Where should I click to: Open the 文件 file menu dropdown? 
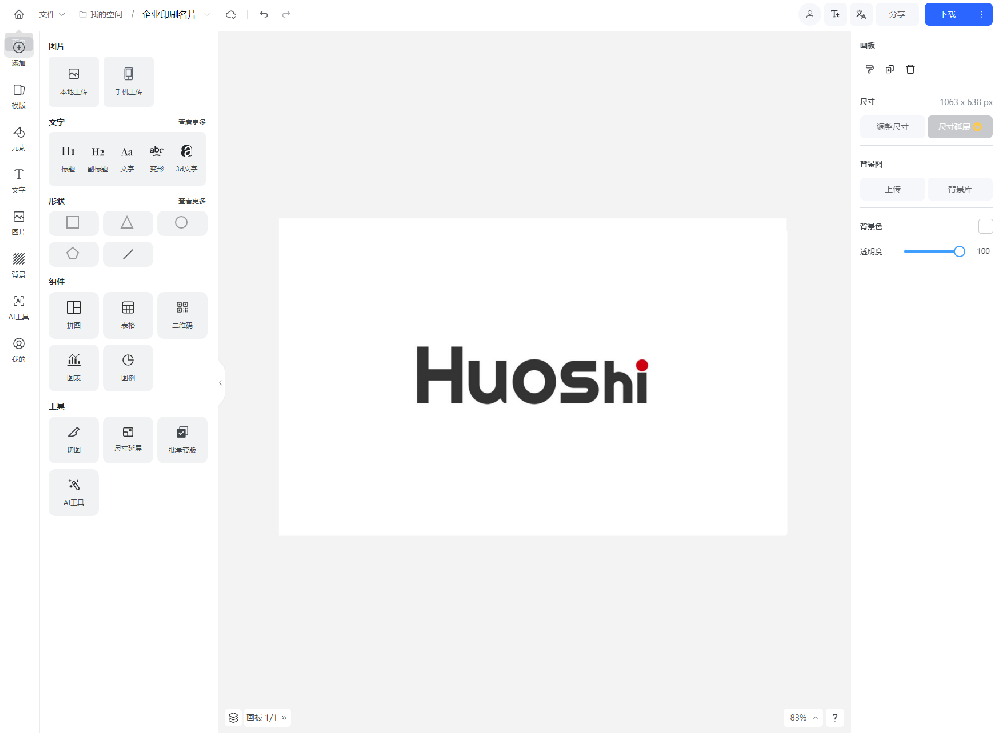coord(52,14)
